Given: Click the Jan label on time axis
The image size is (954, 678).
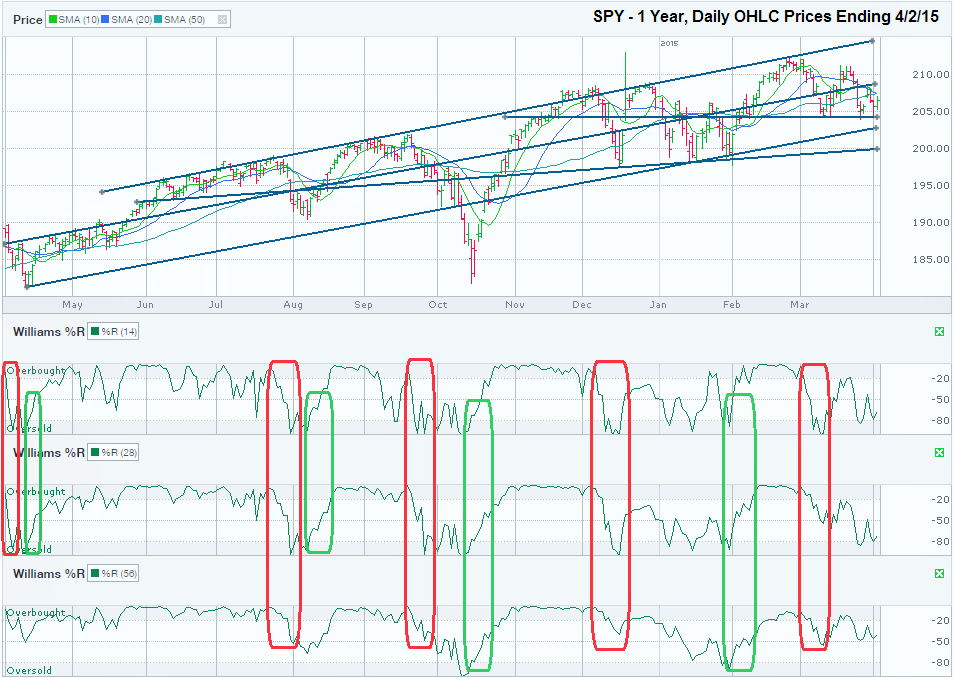Looking at the screenshot, I should (658, 304).
